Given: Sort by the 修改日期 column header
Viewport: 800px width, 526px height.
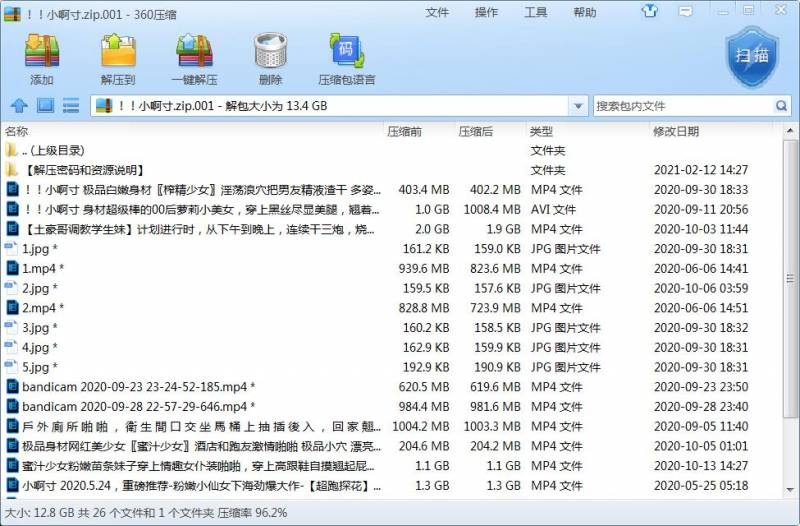Looking at the screenshot, I should (x=676, y=131).
